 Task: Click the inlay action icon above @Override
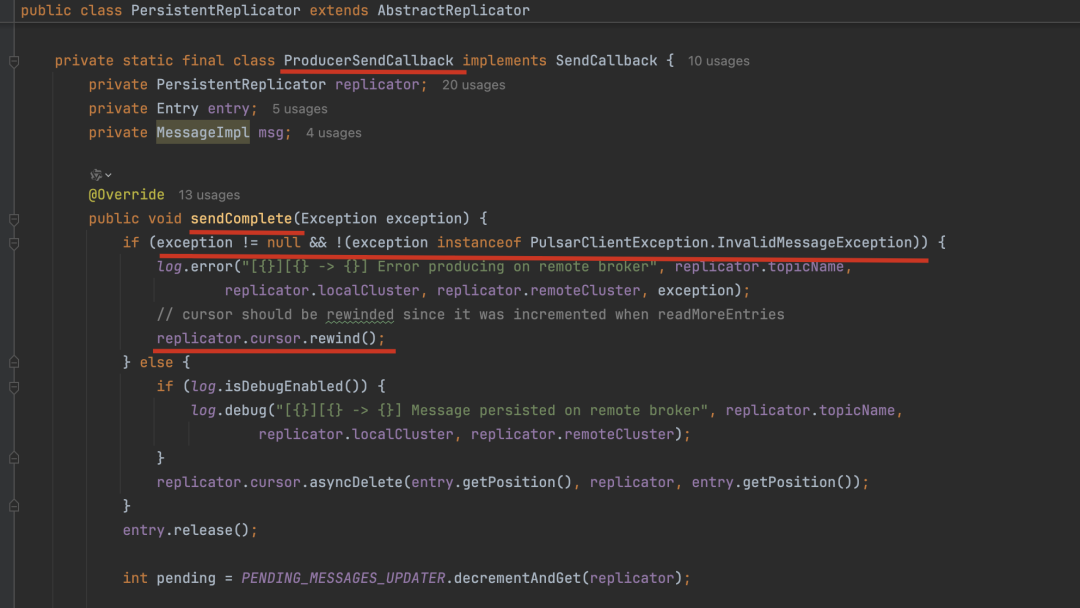96,175
